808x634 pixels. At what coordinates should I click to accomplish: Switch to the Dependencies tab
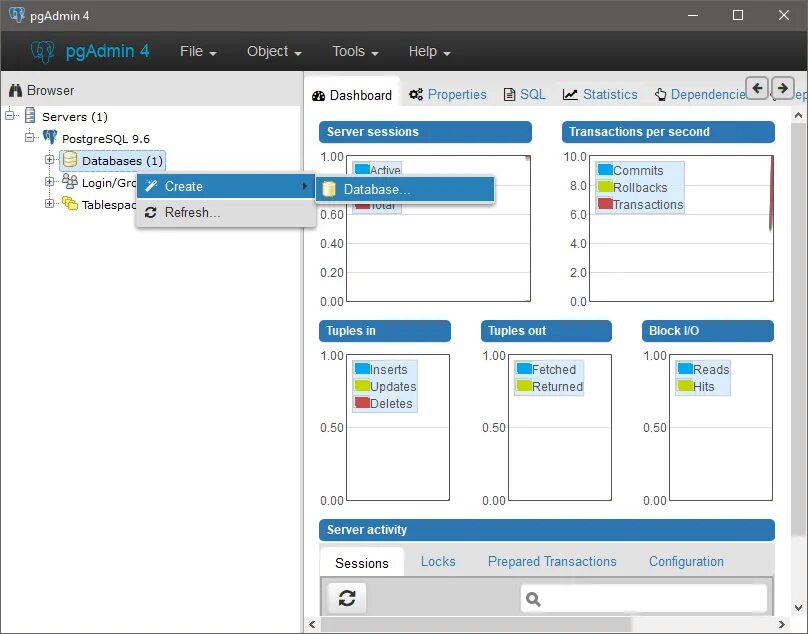701,94
